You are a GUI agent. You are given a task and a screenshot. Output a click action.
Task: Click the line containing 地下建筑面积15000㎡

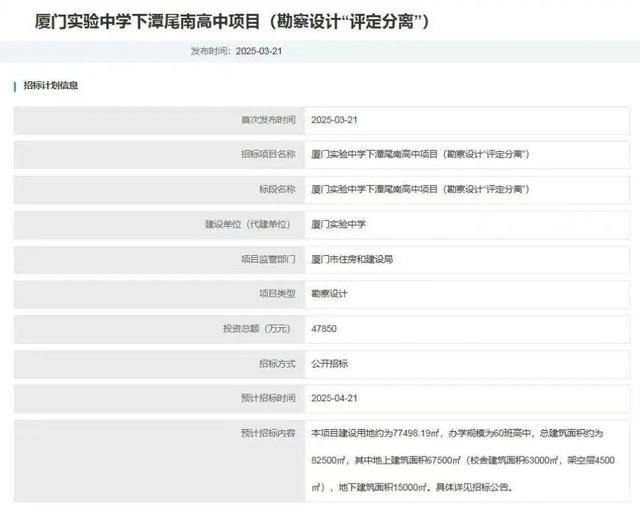(412, 487)
